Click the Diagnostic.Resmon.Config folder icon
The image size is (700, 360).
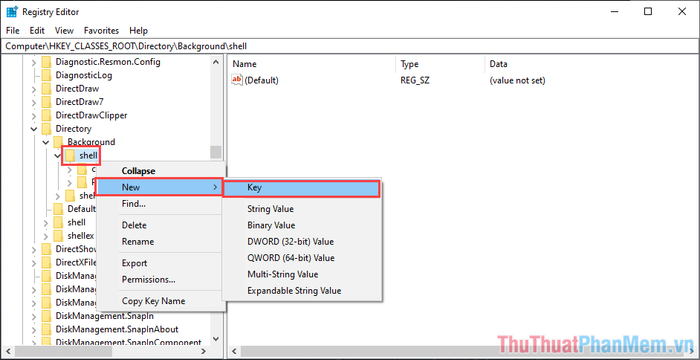[46, 62]
